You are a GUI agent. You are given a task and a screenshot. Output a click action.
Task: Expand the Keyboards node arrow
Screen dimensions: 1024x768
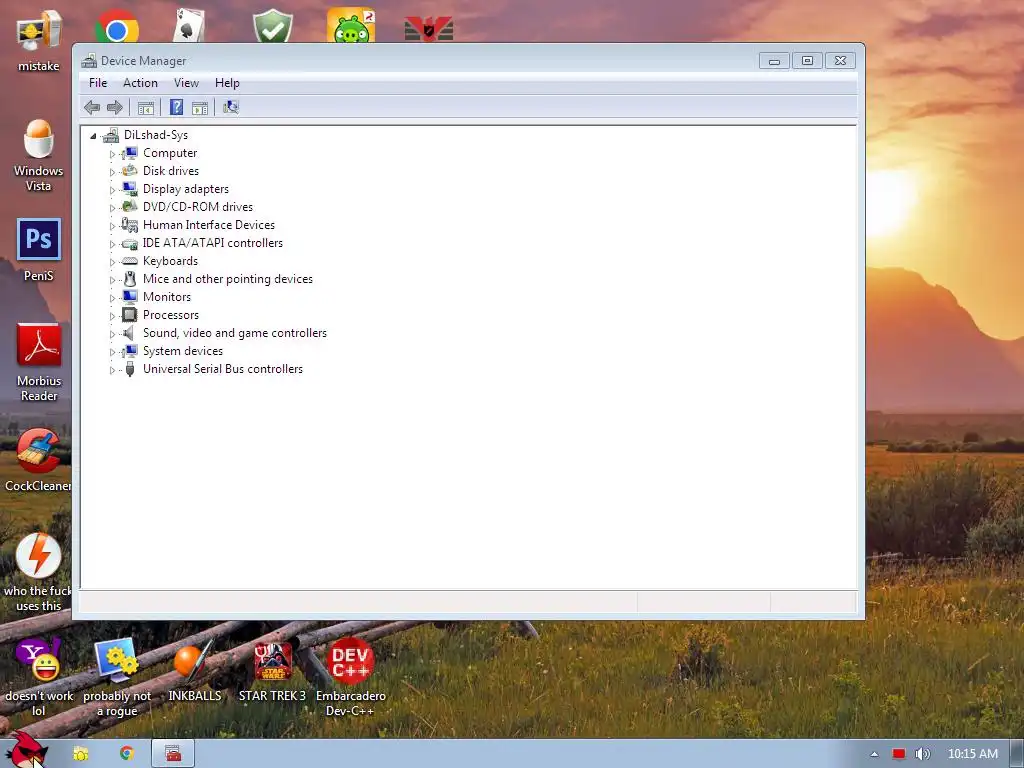point(112,262)
